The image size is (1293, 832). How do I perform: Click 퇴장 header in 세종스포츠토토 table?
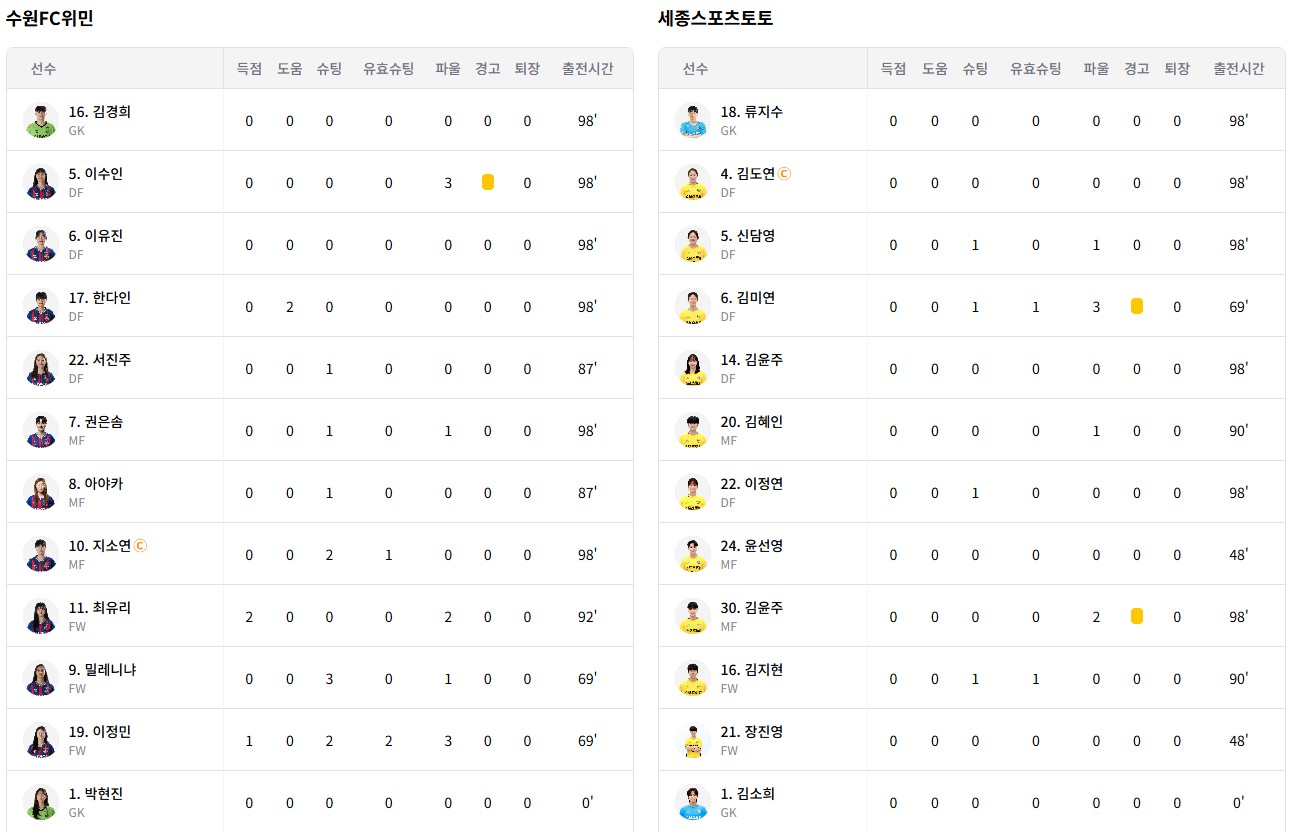click(1177, 69)
